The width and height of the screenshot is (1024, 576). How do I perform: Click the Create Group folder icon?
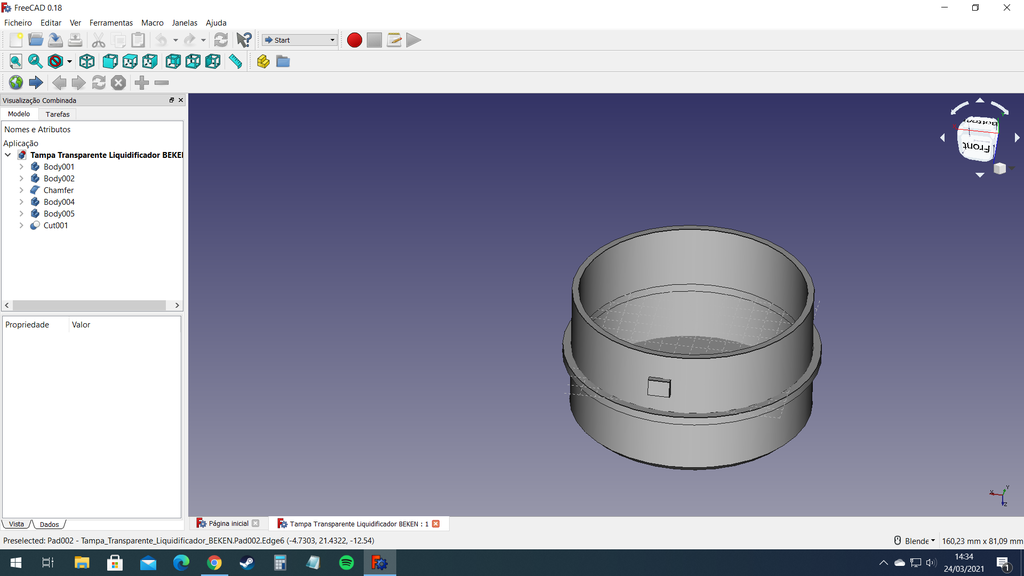click(283, 61)
